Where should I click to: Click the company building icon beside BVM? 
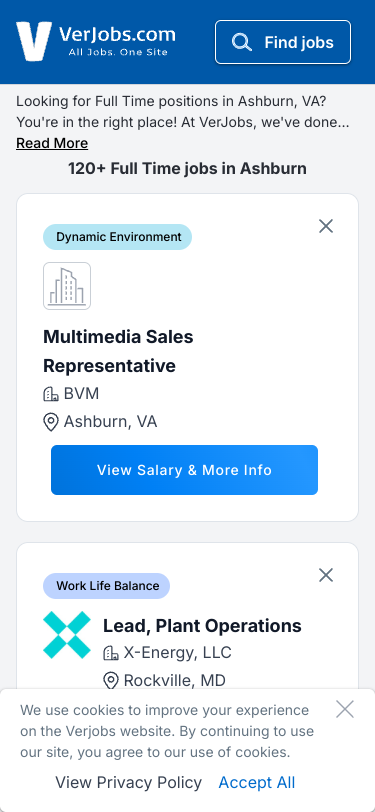click(x=50, y=394)
